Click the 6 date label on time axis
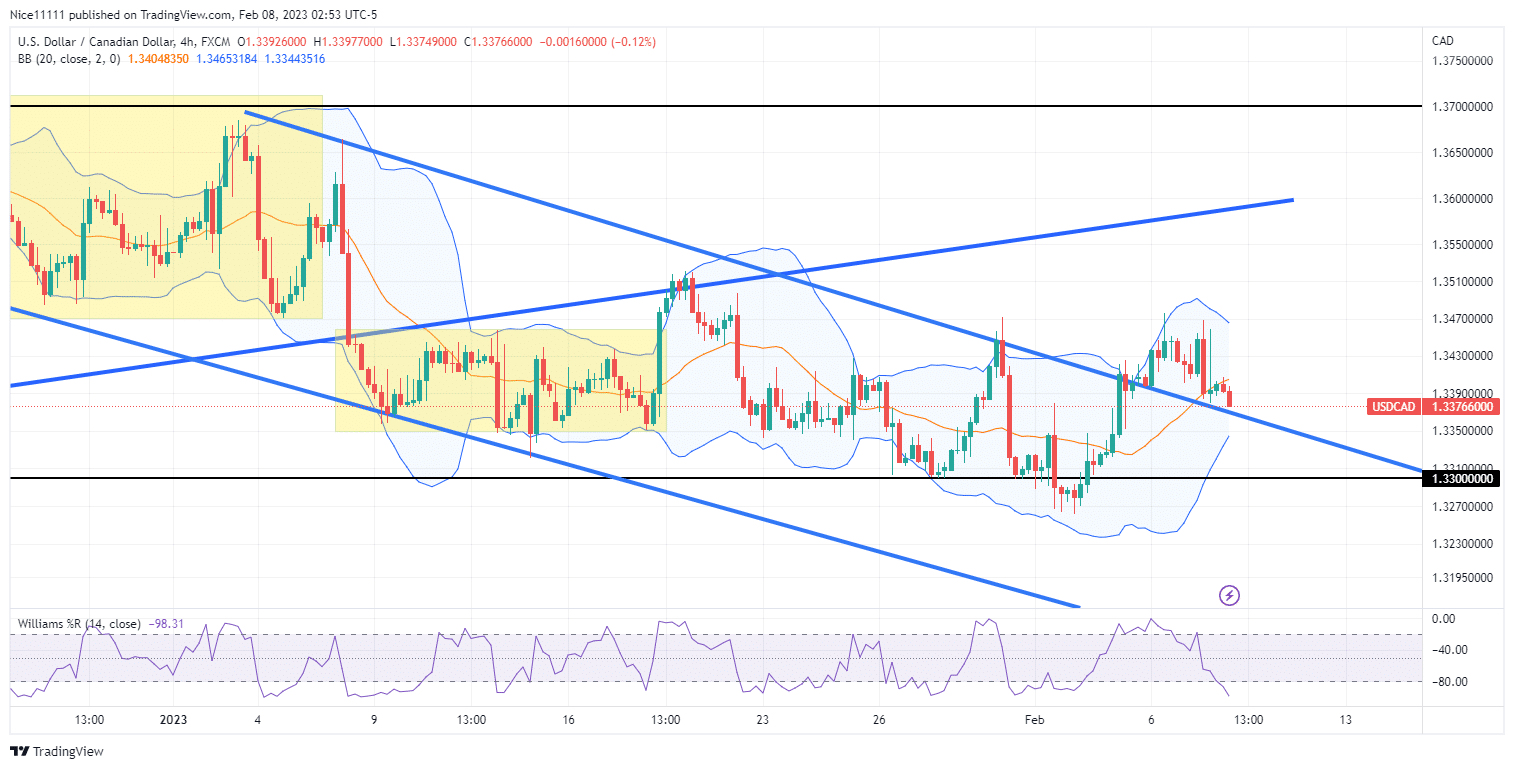The image size is (1514, 769). [1151, 719]
